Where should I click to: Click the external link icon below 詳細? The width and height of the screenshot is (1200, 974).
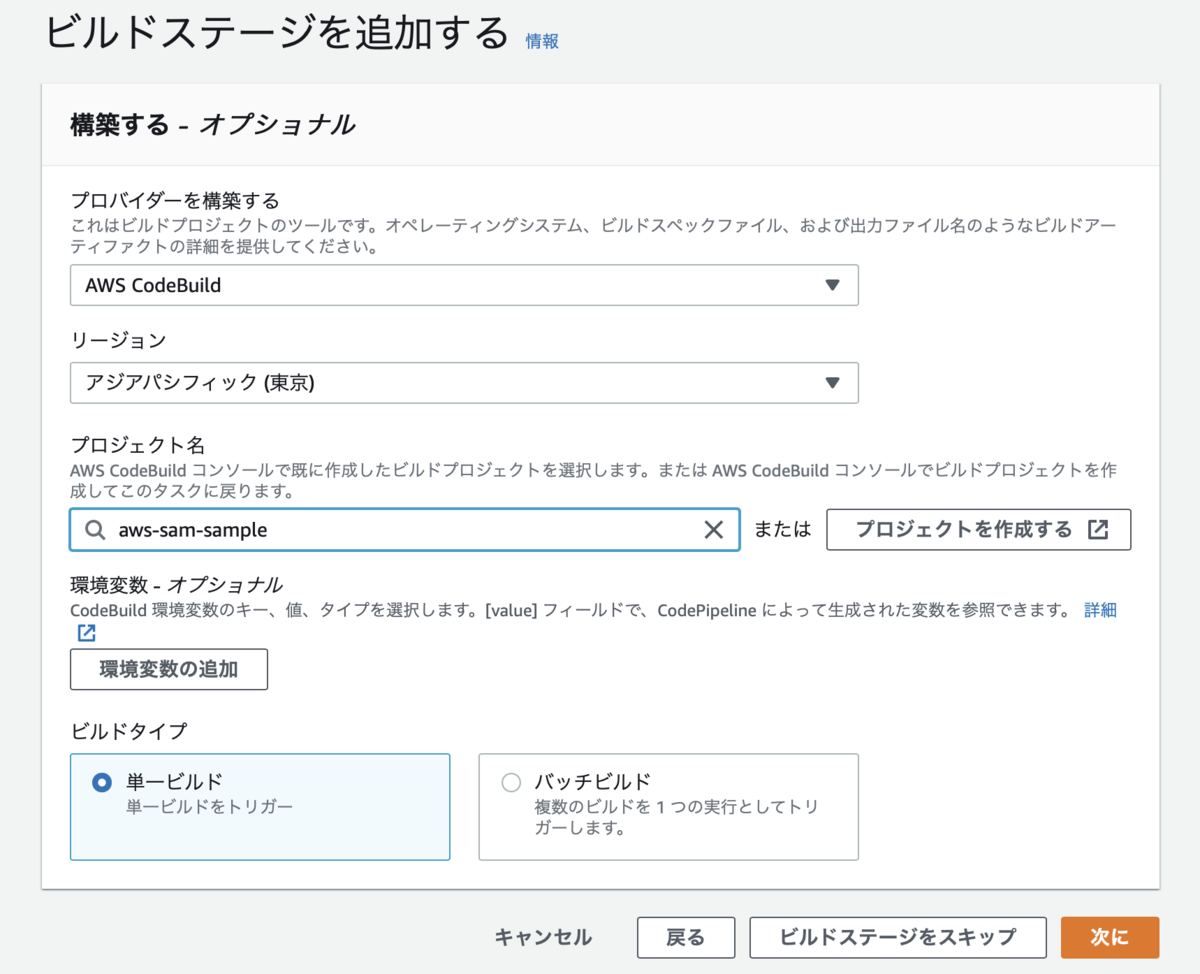(x=86, y=632)
